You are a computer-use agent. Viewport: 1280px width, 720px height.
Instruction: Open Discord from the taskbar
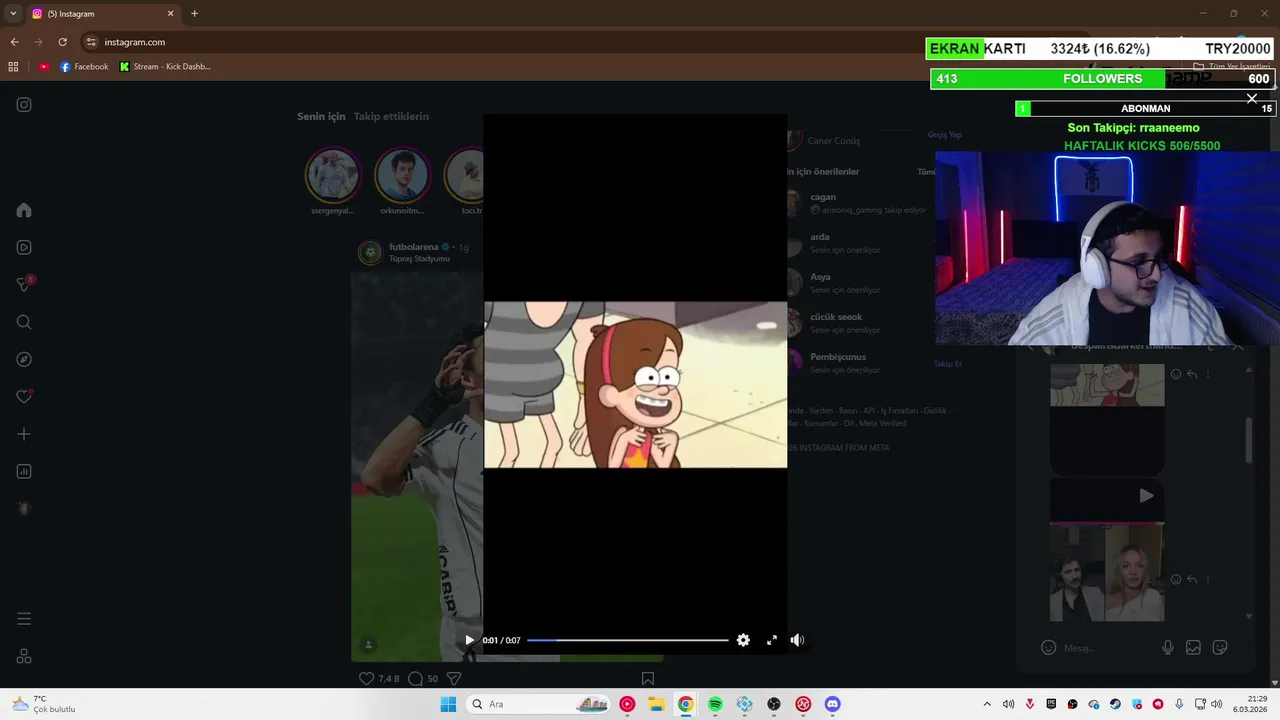(x=832, y=704)
